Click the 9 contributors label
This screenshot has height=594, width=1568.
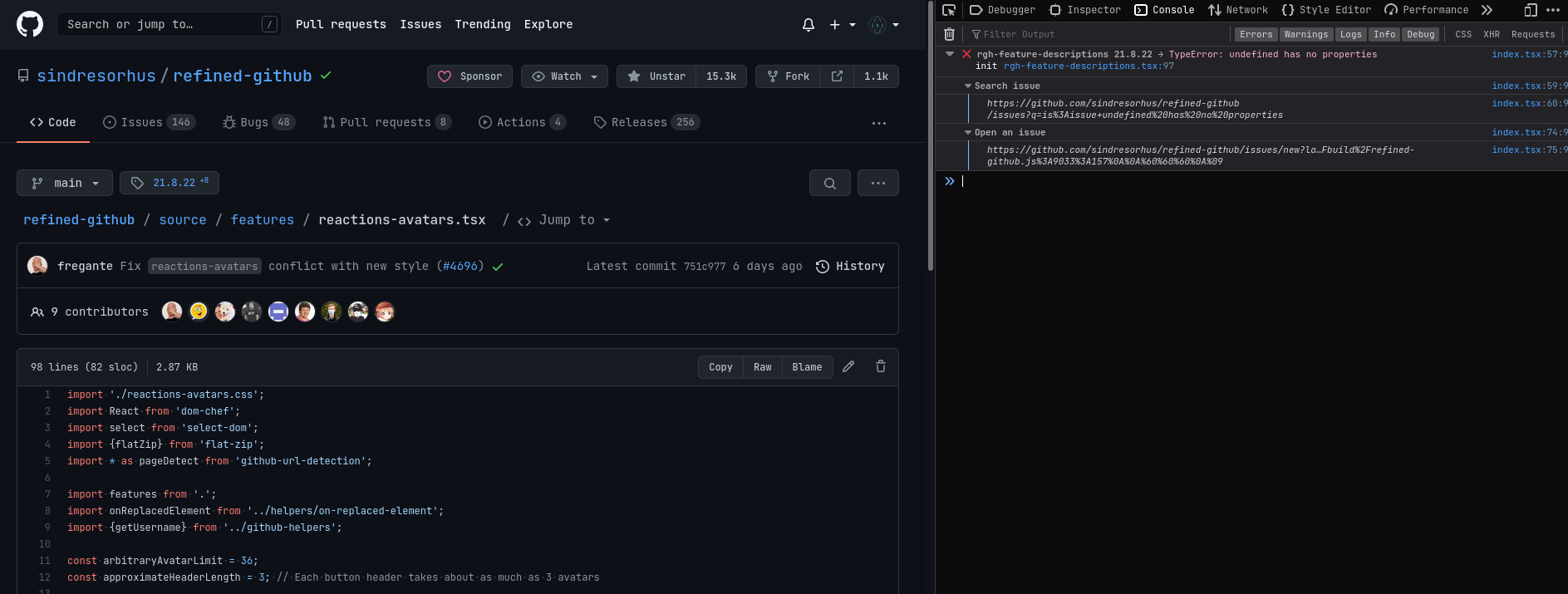pos(90,312)
